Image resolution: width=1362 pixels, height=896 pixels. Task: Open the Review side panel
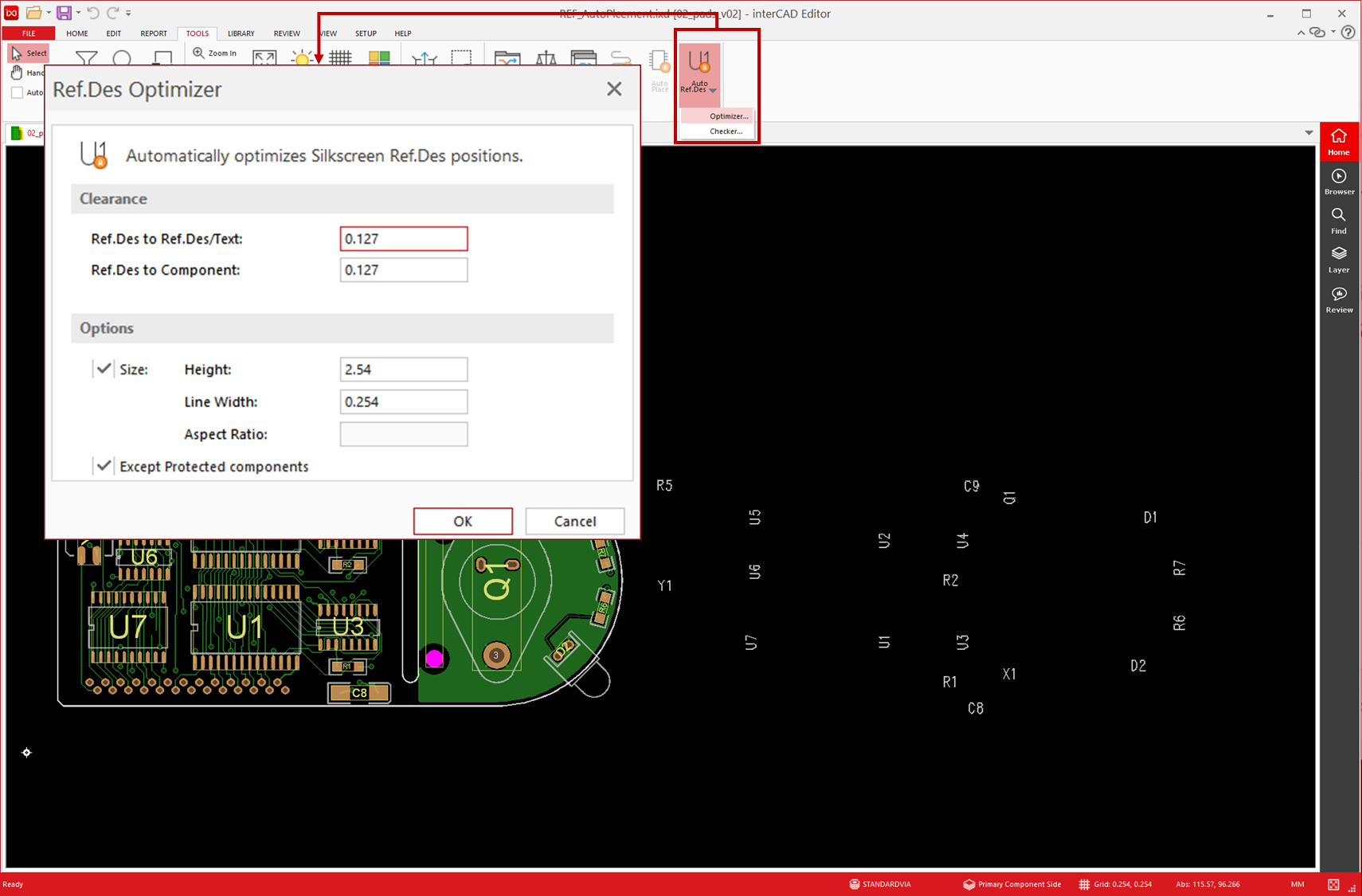[x=1339, y=299]
